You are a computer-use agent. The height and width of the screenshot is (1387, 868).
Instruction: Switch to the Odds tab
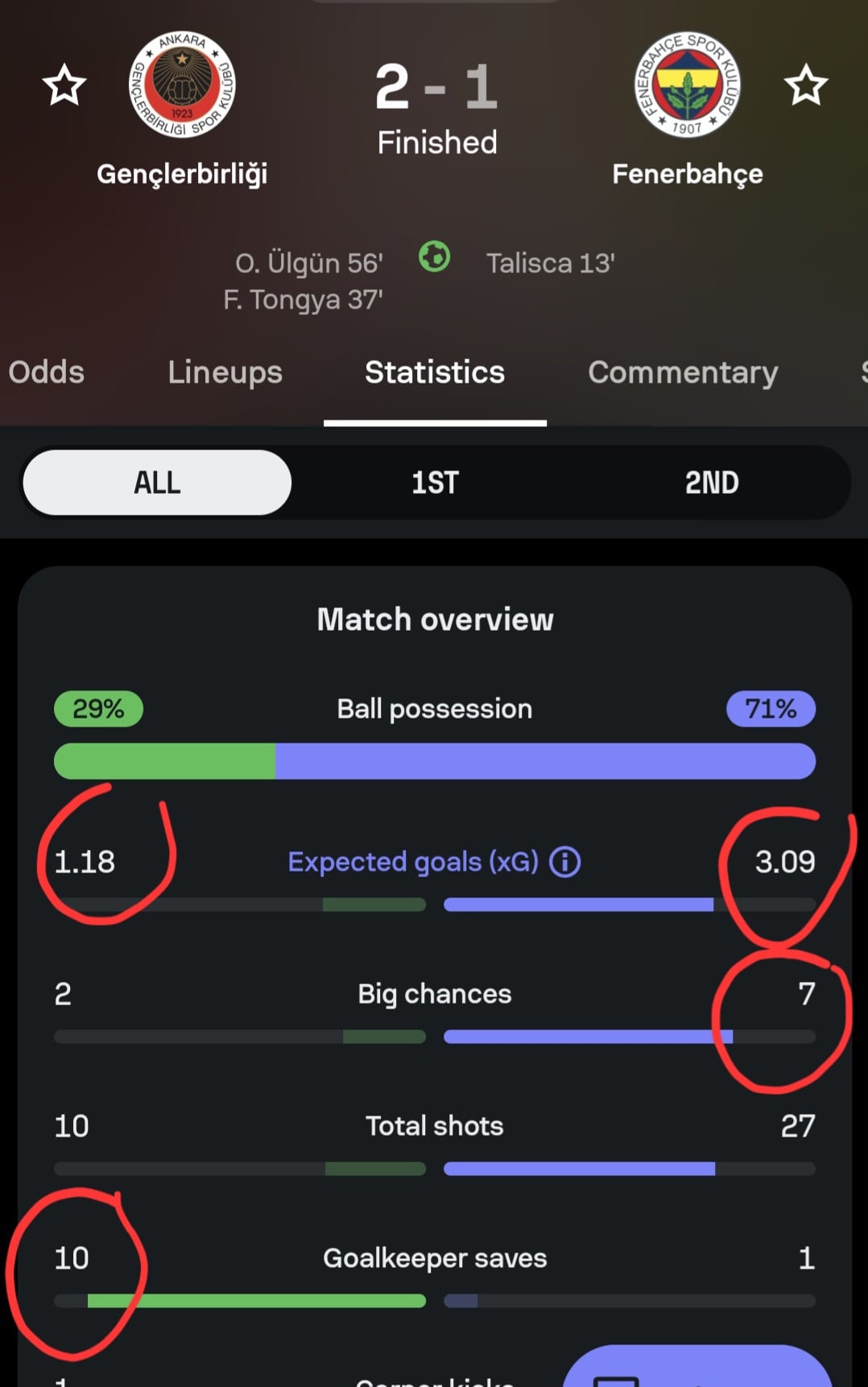click(46, 372)
